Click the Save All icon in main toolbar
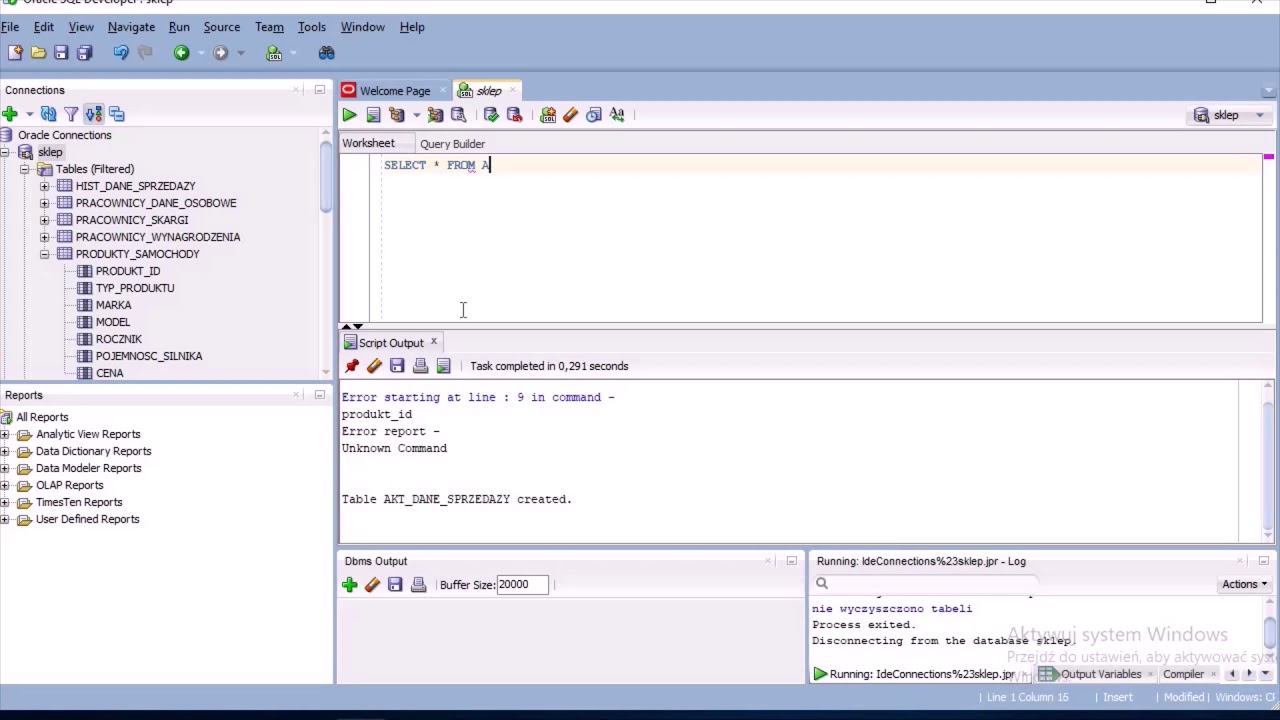This screenshot has width=1280, height=720. tap(85, 53)
